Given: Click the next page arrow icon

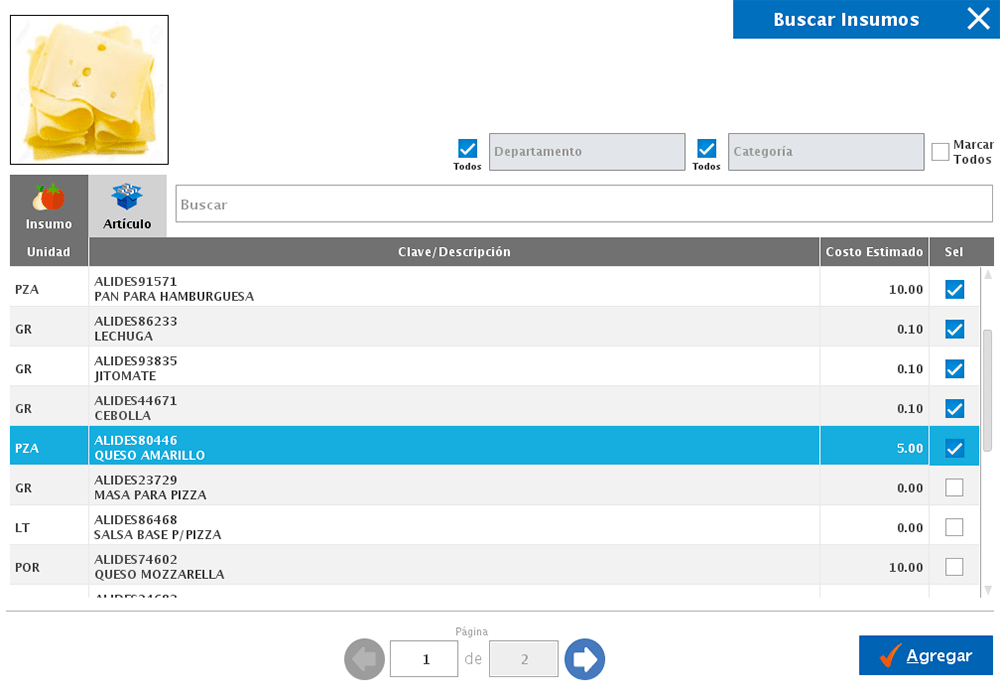Looking at the screenshot, I should click(x=585, y=659).
